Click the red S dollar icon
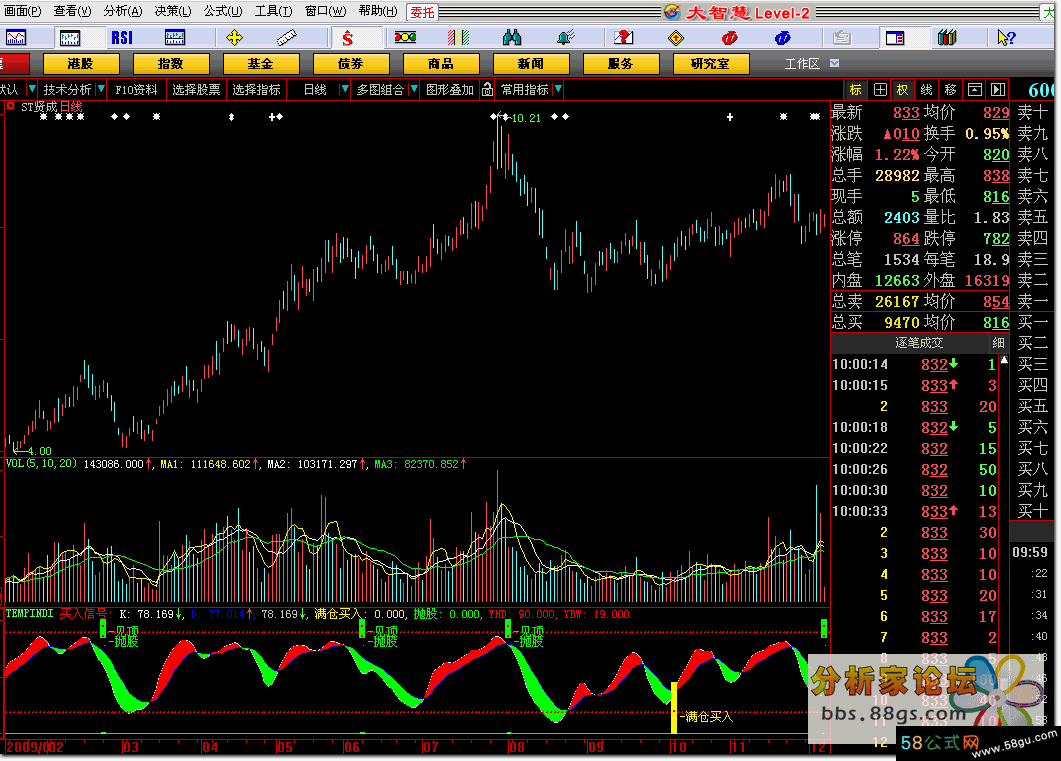This screenshot has height=761, width=1061. coord(347,38)
